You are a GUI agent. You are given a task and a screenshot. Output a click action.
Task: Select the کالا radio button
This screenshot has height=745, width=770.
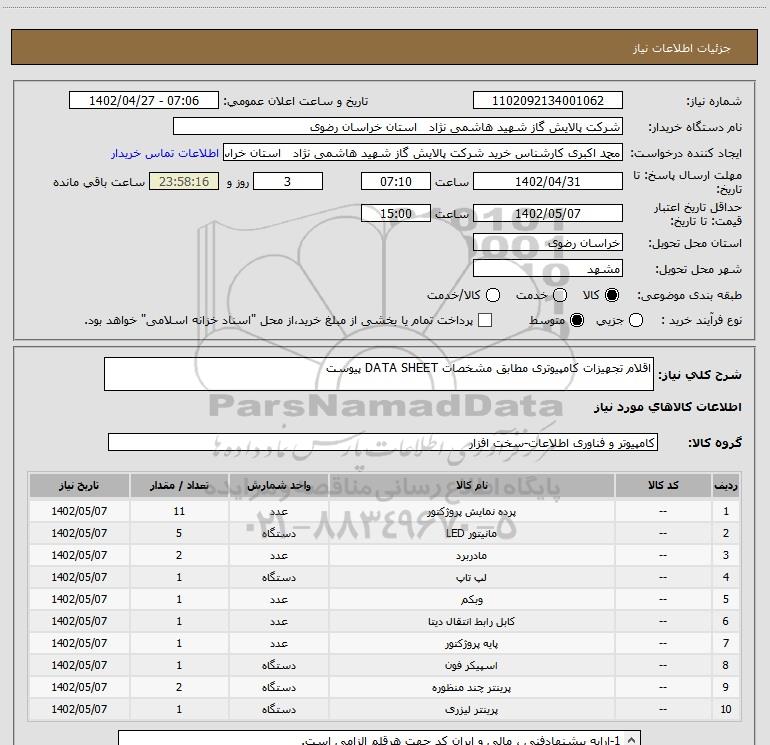click(613, 296)
